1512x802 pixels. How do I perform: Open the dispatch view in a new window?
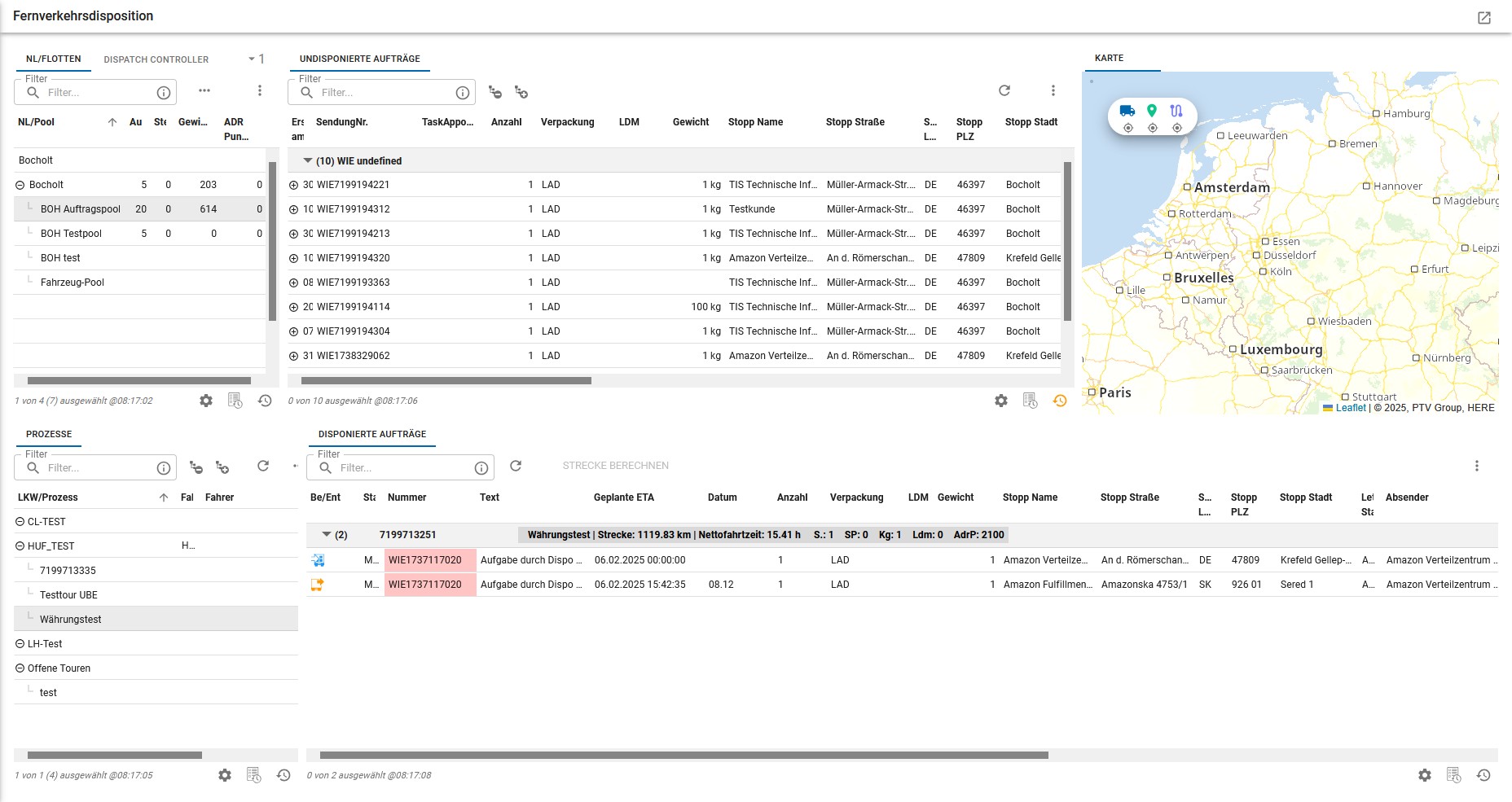pos(1484,18)
